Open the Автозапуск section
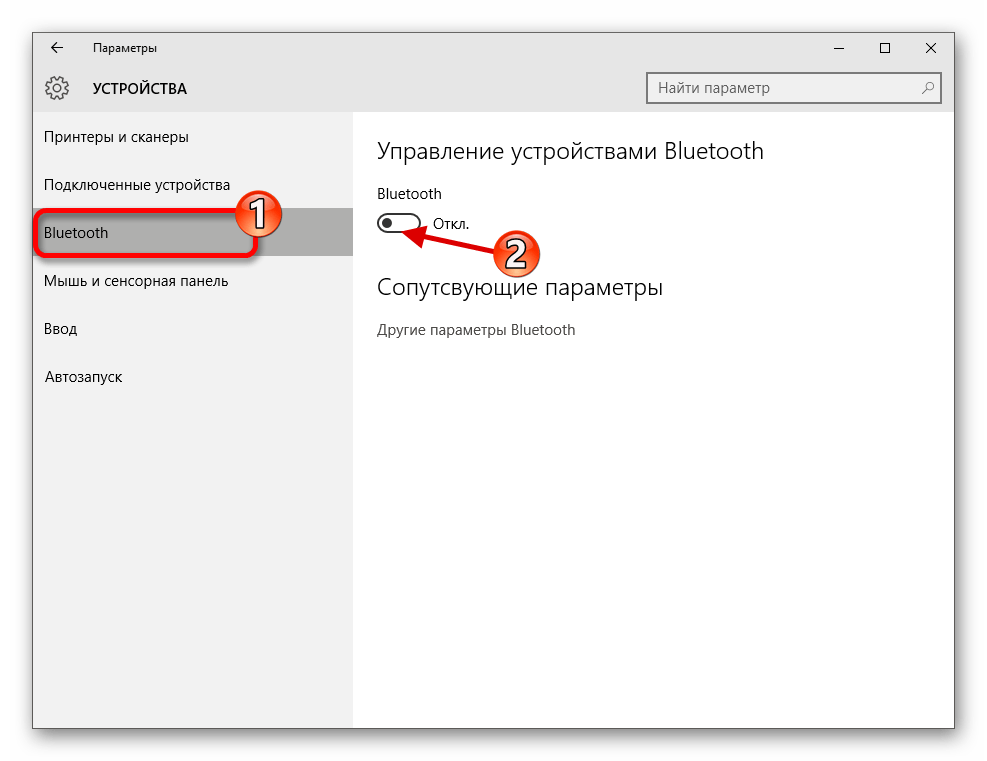 (83, 377)
